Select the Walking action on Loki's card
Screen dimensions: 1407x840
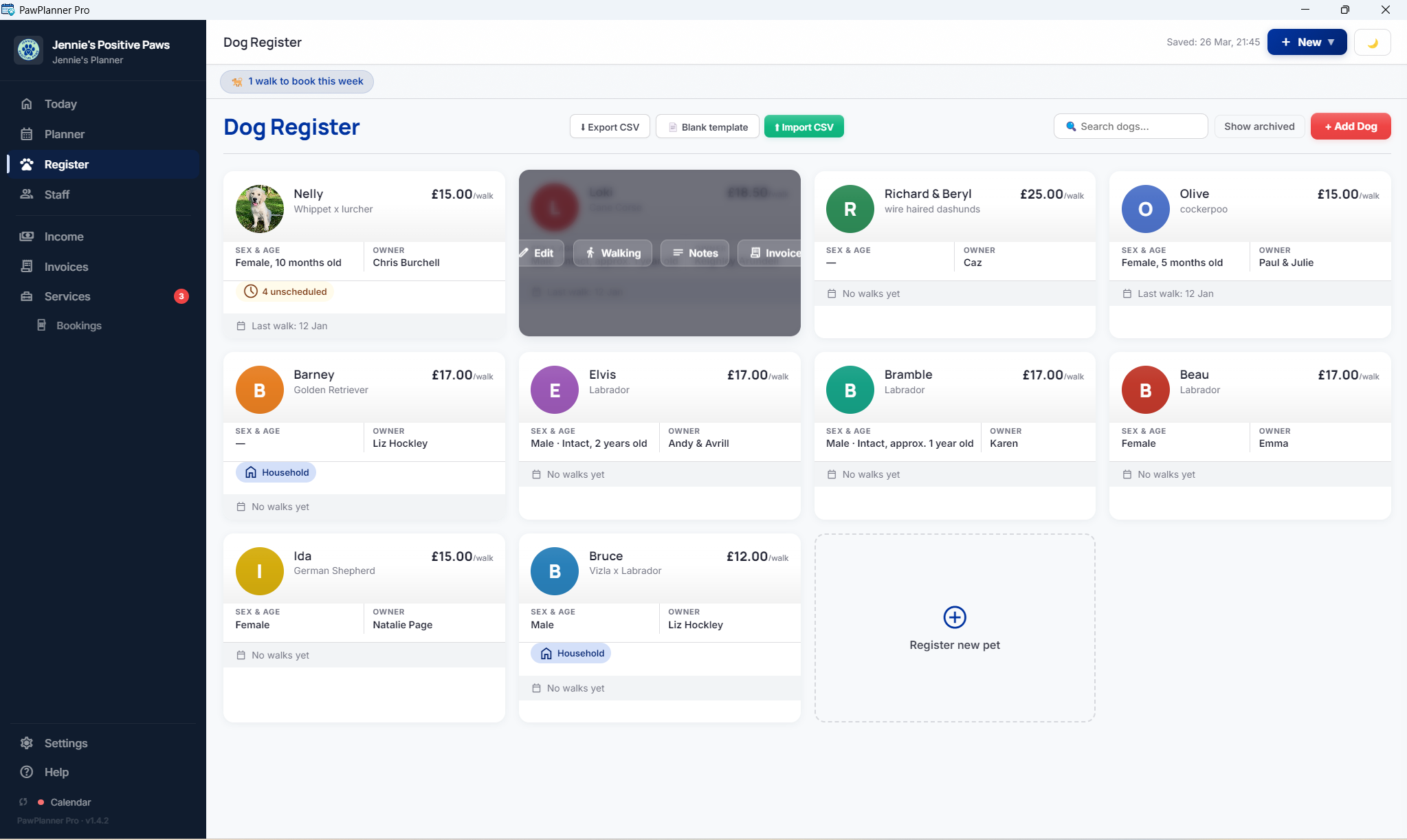tap(612, 252)
